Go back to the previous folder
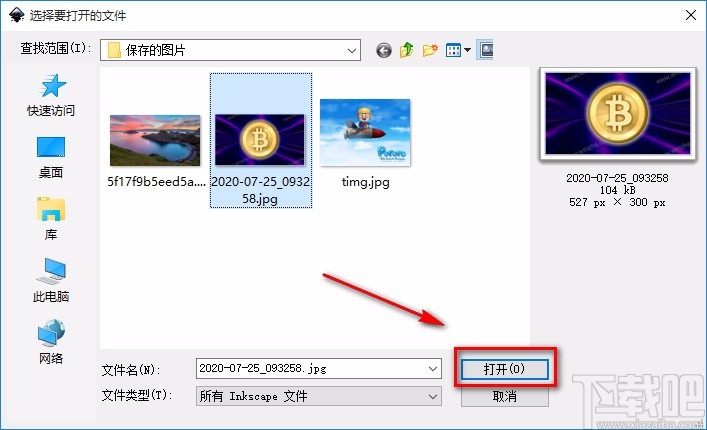This screenshot has width=707, height=430. click(384, 50)
